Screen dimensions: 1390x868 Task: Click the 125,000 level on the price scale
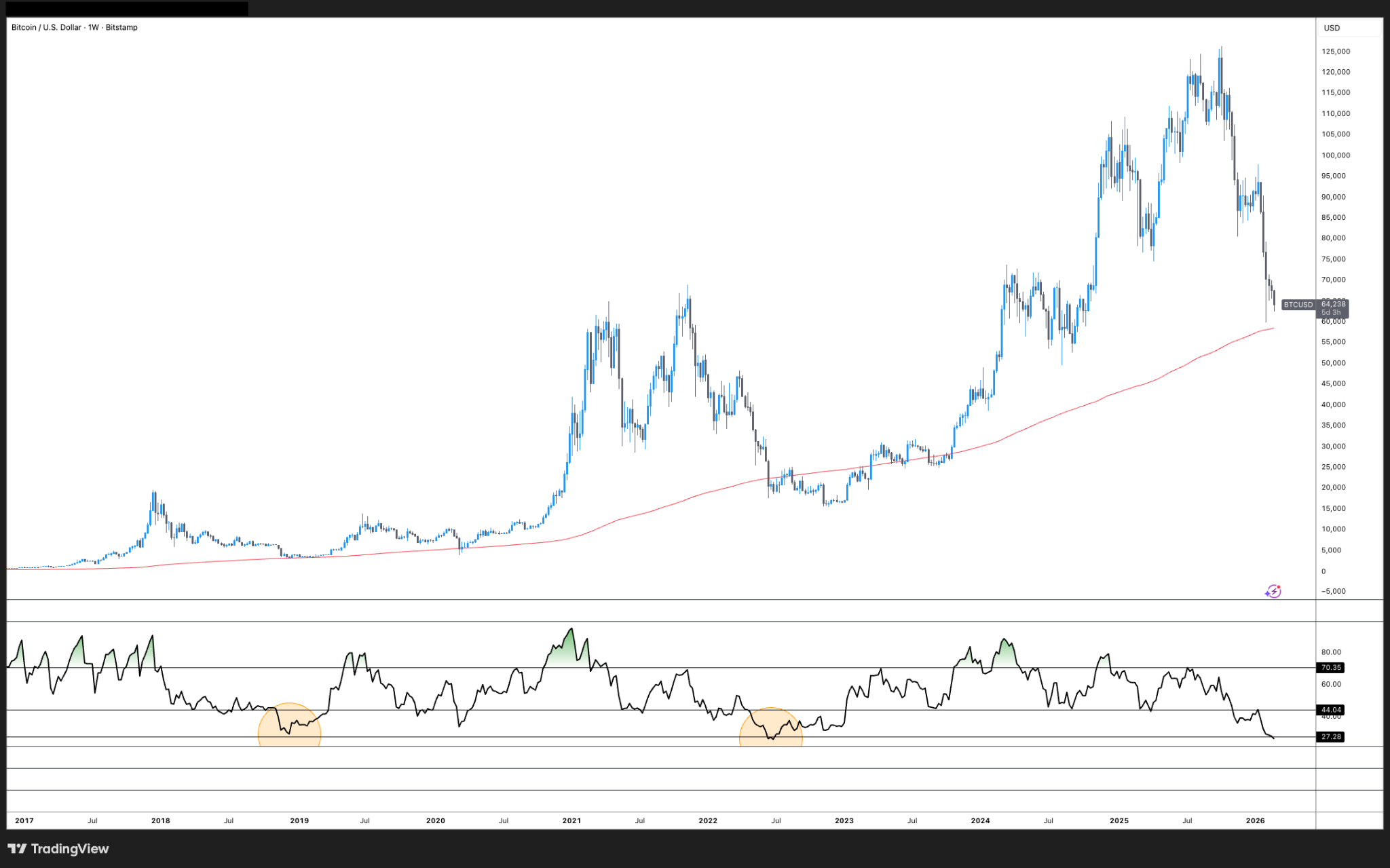(1336, 50)
